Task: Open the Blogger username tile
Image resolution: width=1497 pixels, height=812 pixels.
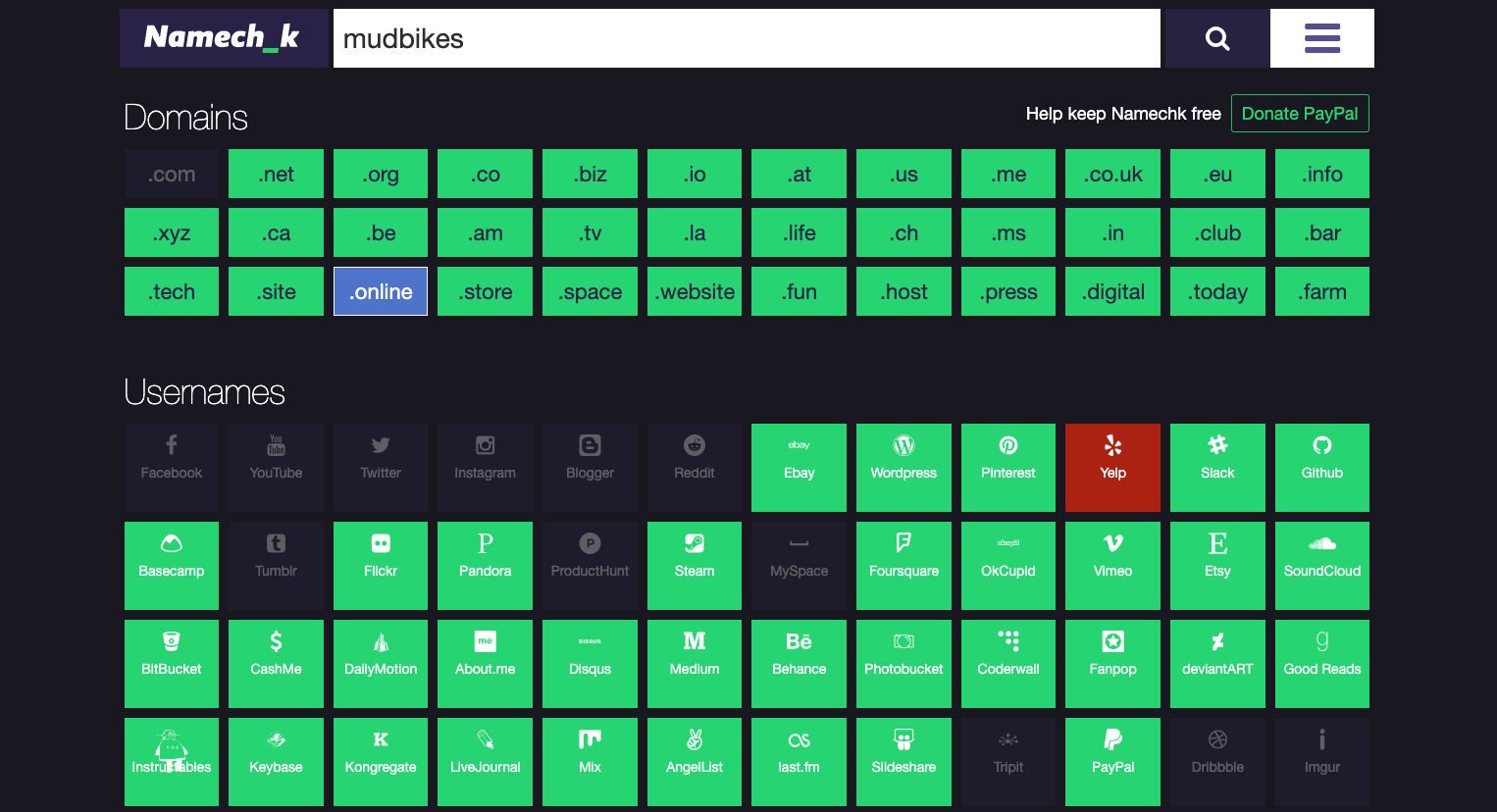Action: coord(590,468)
